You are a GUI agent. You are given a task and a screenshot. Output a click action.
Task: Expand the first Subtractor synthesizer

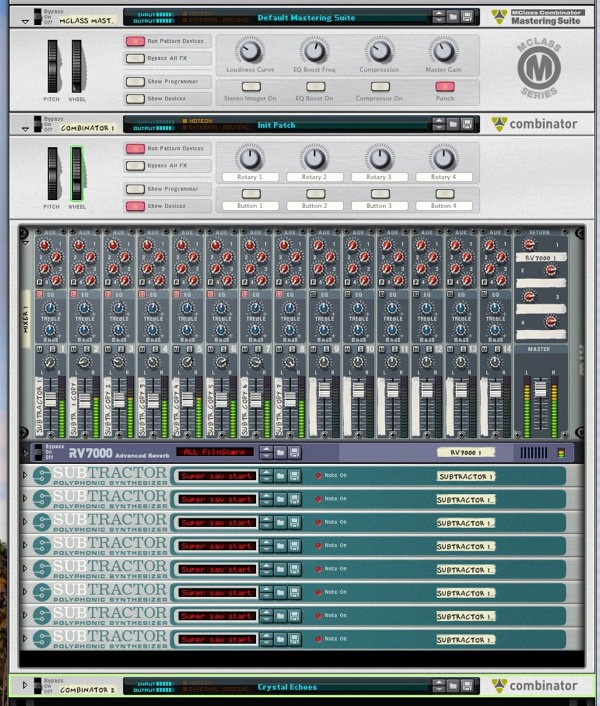(x=26, y=476)
